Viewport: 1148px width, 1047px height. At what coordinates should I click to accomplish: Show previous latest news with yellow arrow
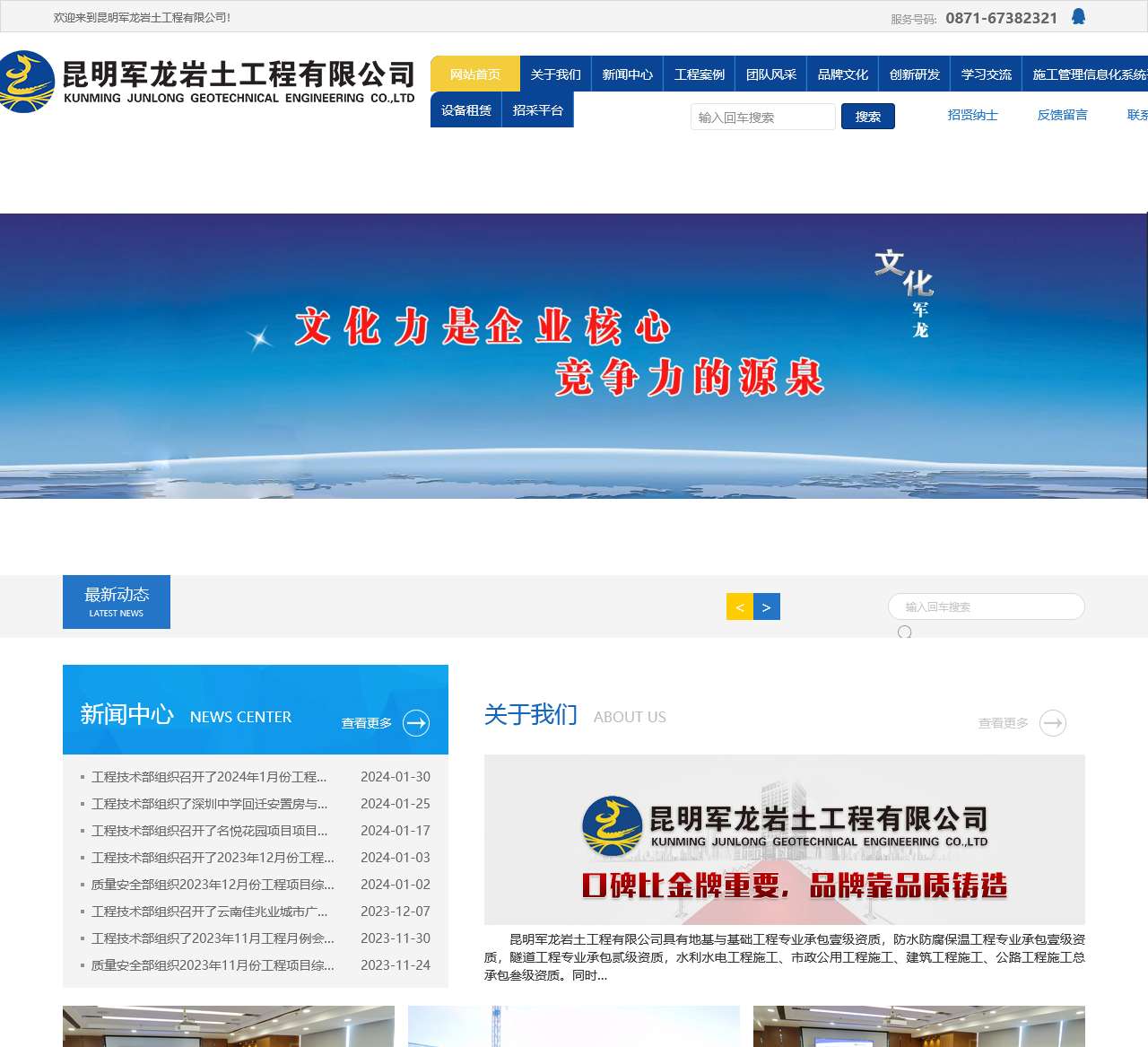click(740, 606)
